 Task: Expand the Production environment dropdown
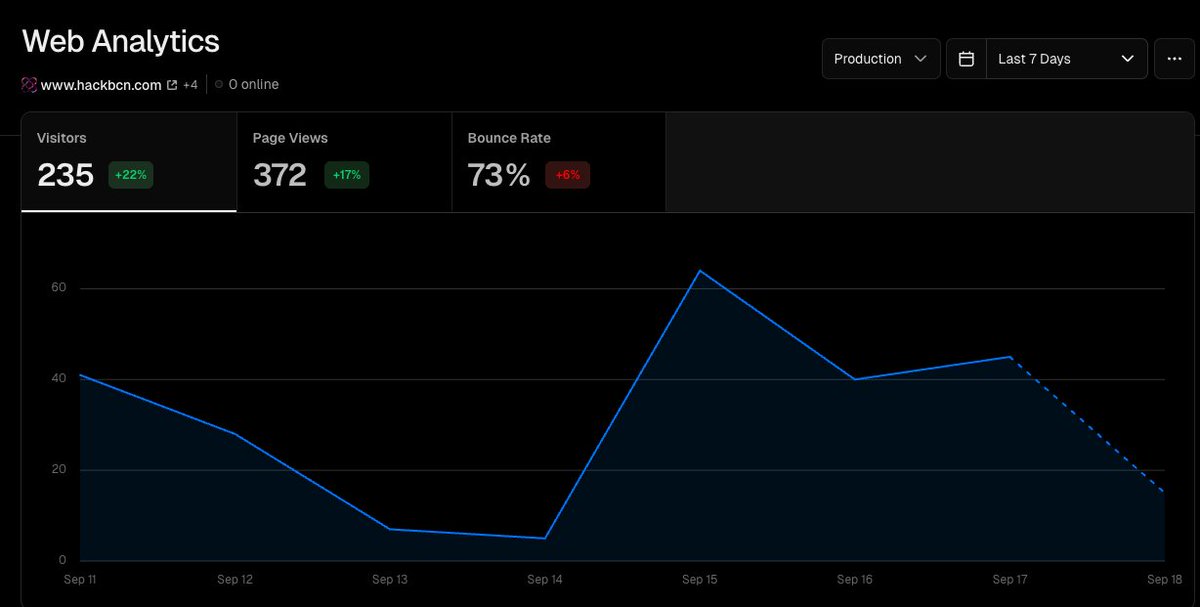(881, 59)
